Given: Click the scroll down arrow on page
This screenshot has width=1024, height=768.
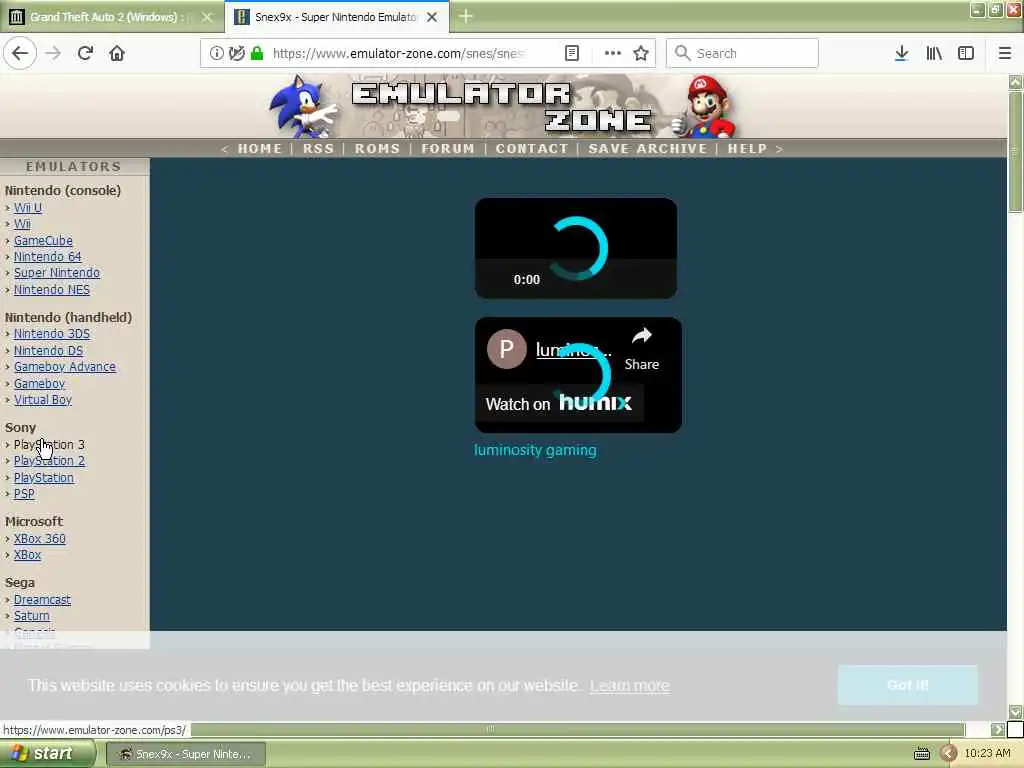Looking at the screenshot, I should pos(1015,712).
